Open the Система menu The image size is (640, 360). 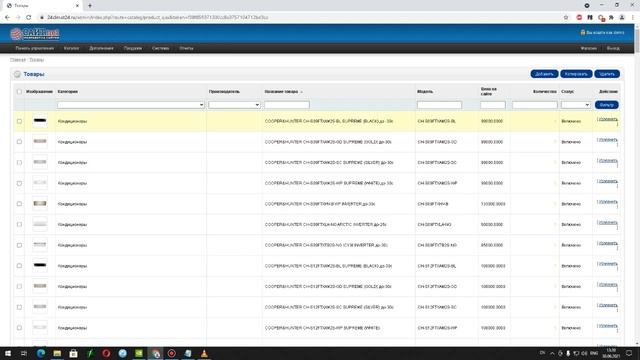[x=160, y=48]
